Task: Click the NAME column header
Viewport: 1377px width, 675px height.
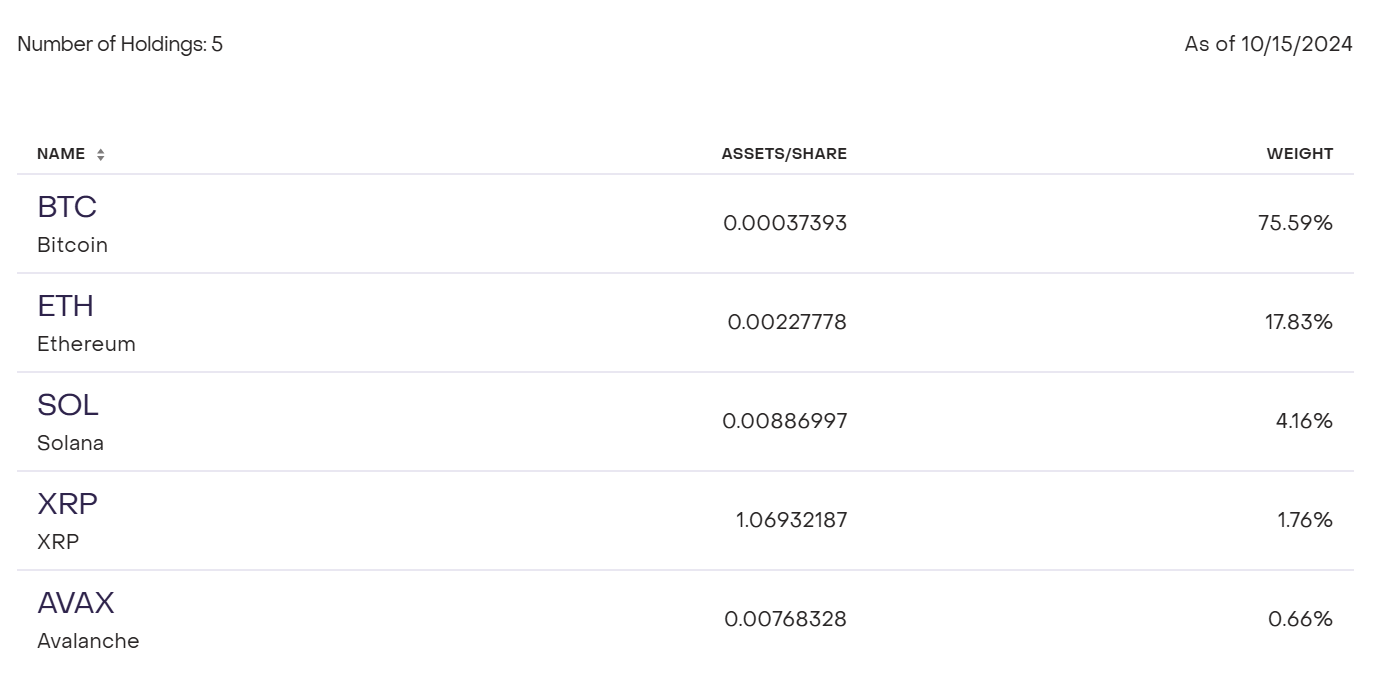Action: tap(61, 154)
